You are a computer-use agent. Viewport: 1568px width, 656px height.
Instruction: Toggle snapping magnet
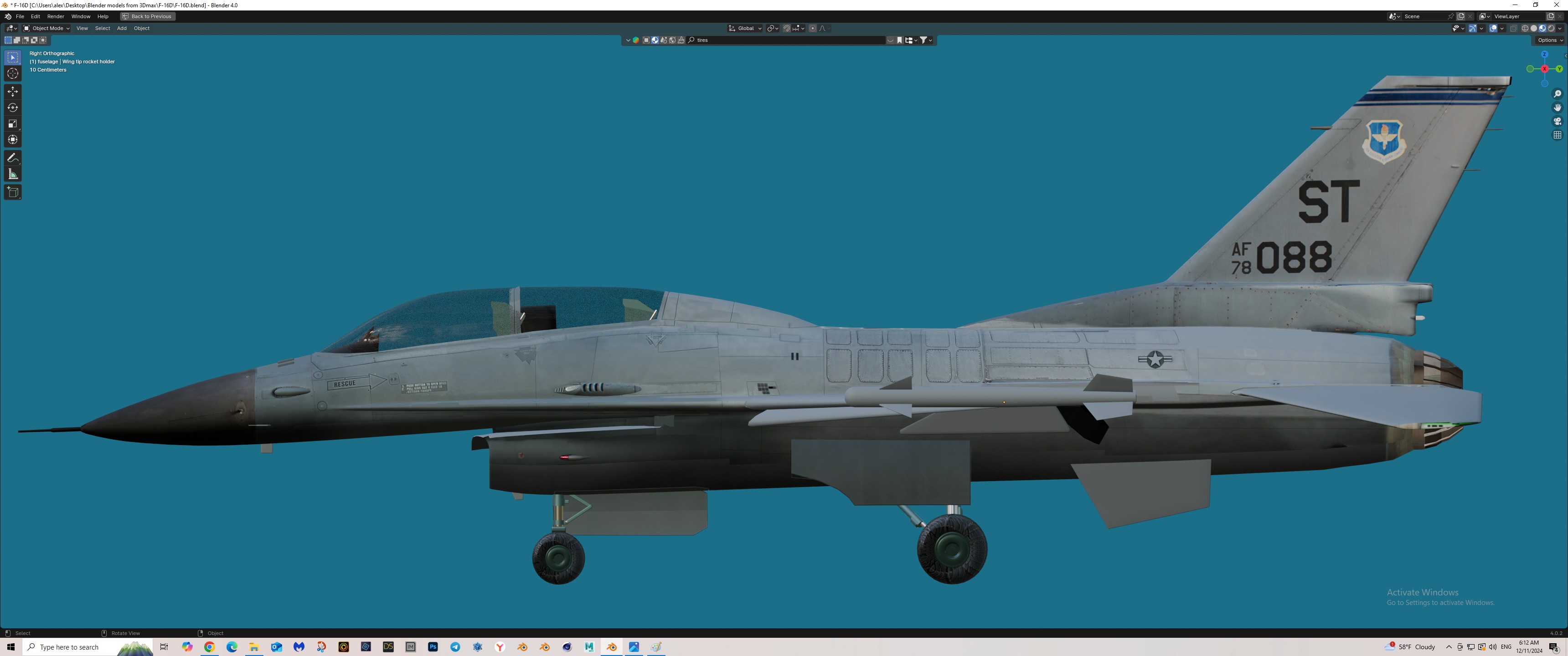pos(786,29)
